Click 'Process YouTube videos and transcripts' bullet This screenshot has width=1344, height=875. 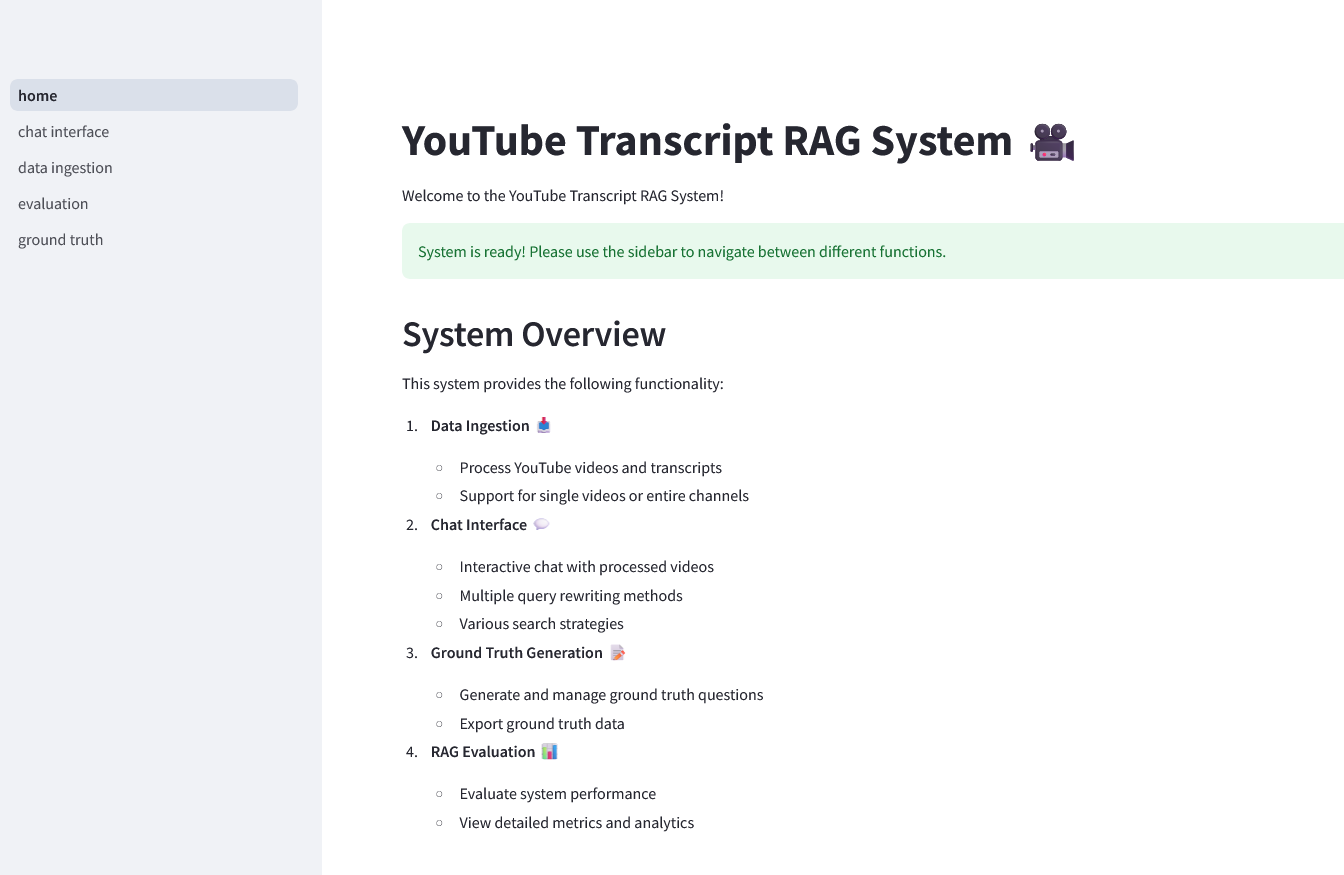pos(591,467)
